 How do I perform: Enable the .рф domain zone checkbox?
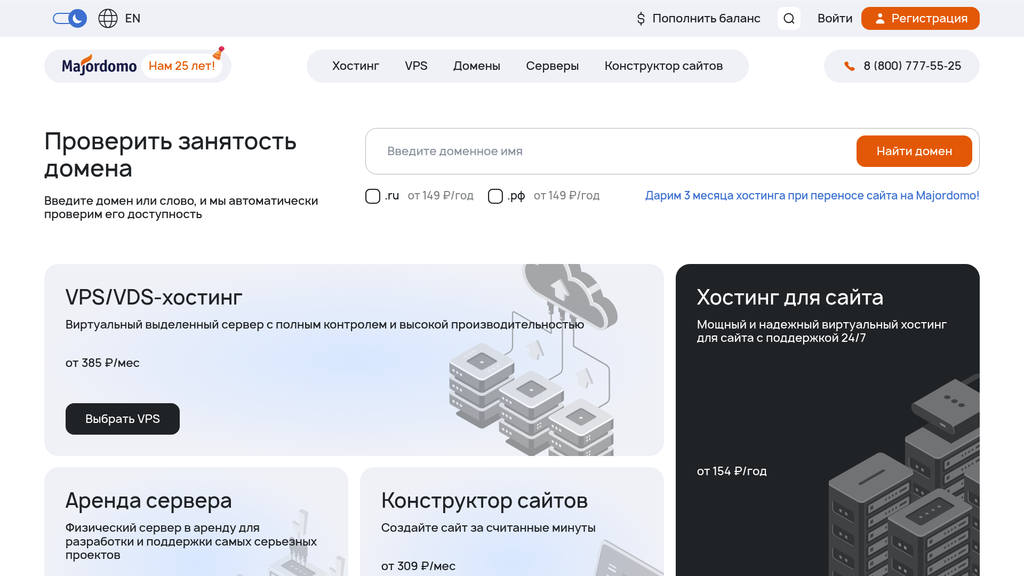coord(495,196)
